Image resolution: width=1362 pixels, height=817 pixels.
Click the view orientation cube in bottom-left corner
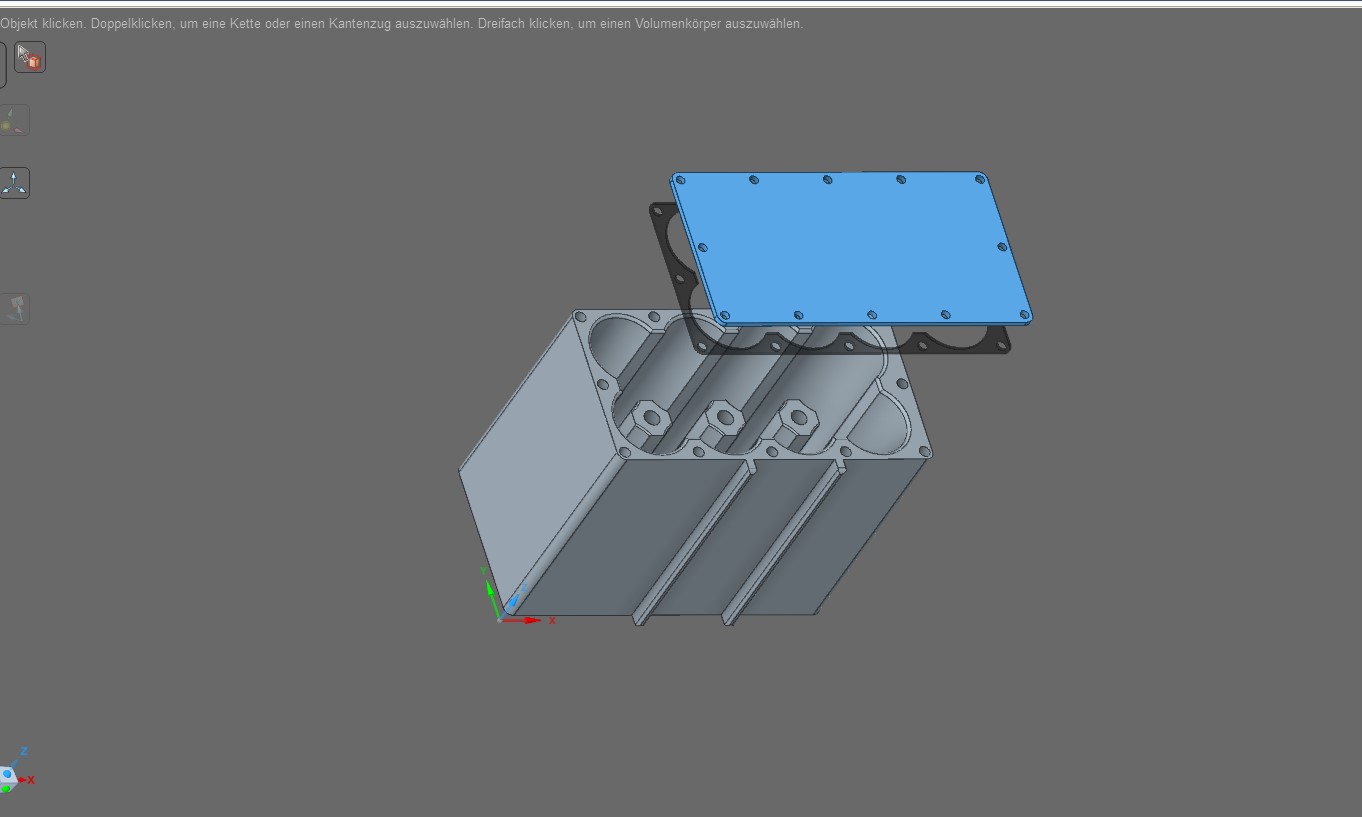click(8, 775)
